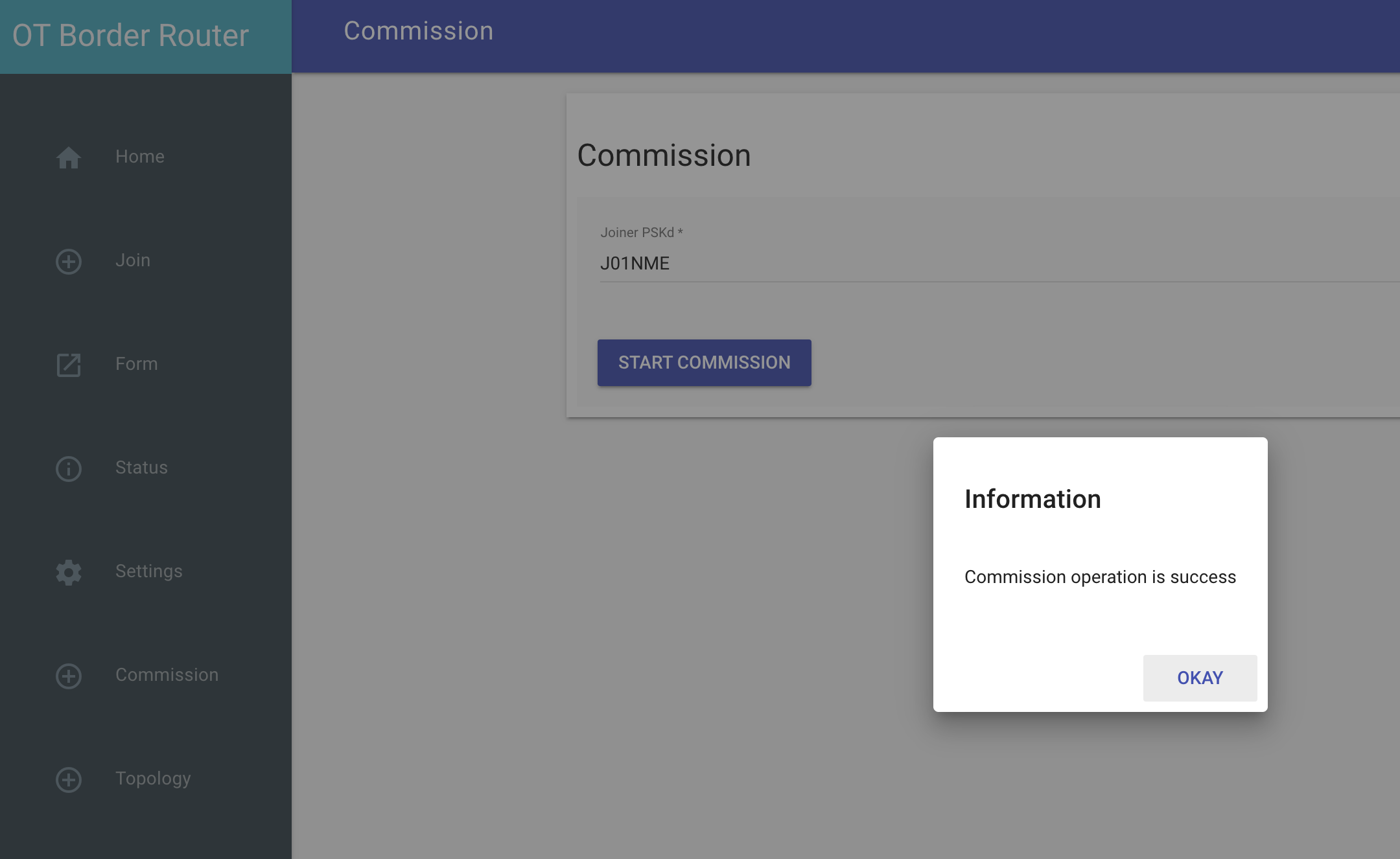Click the Join plus-circle icon
The height and width of the screenshot is (859, 1400).
pos(69,261)
